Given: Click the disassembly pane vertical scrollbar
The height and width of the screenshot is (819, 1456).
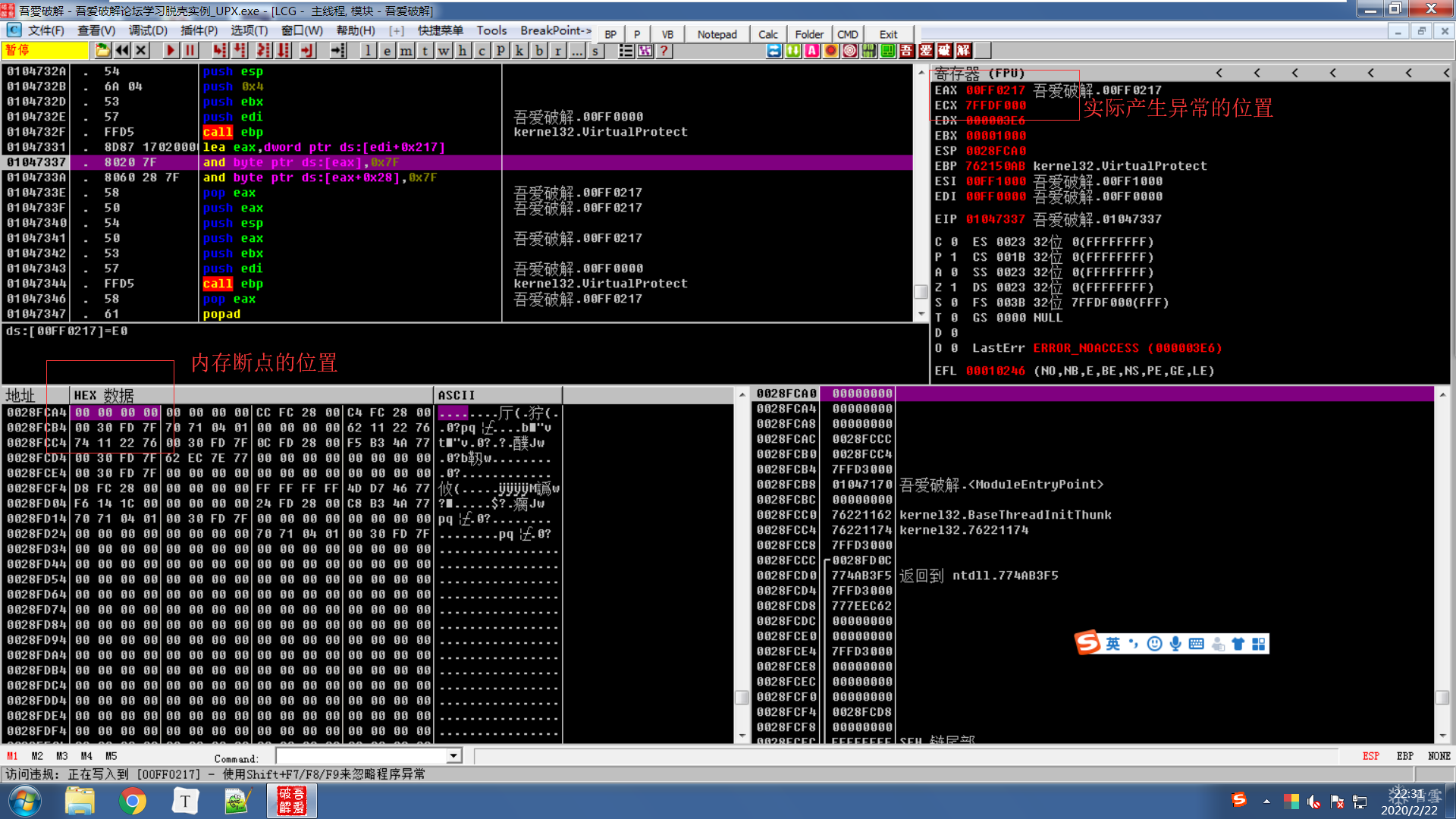Looking at the screenshot, I should (921, 190).
